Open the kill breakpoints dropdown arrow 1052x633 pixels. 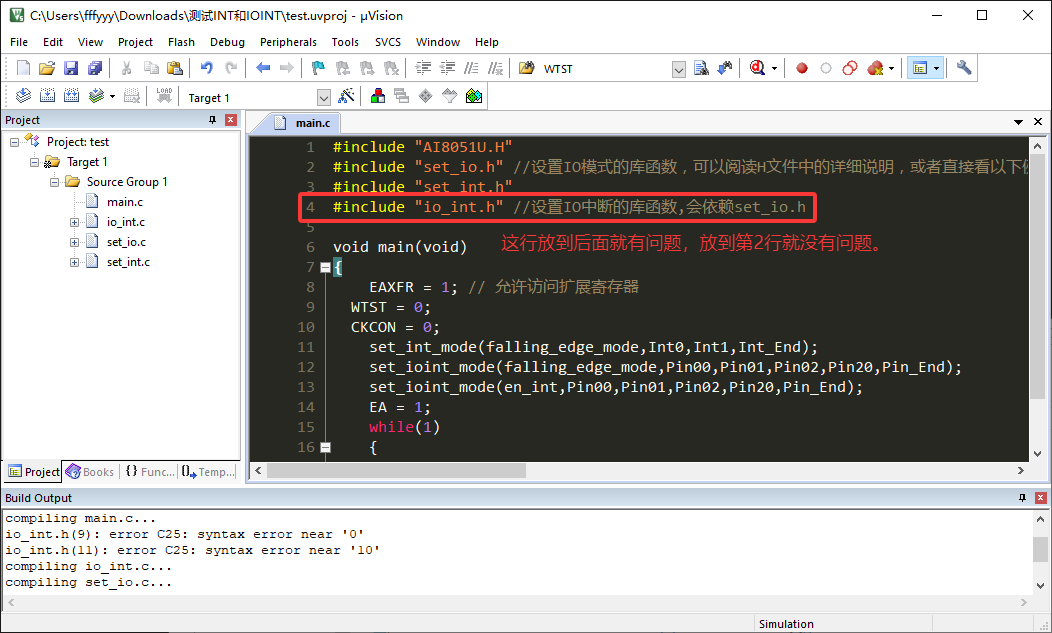[891, 68]
